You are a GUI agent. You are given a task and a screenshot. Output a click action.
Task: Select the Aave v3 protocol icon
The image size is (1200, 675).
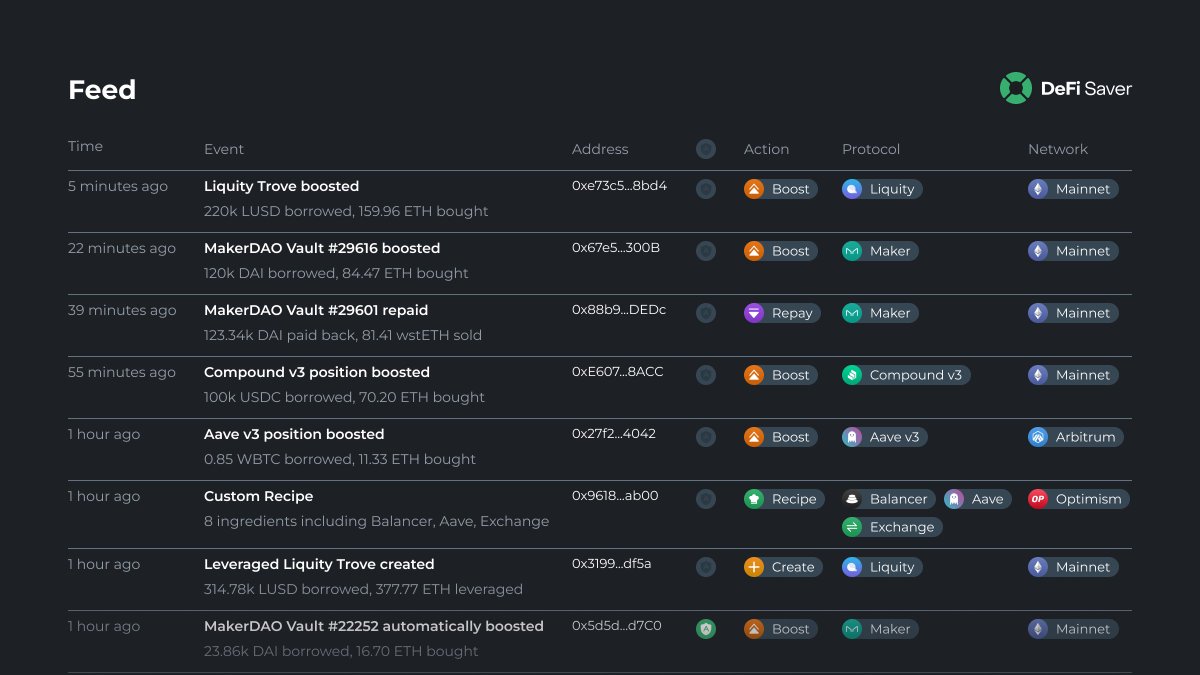[852, 437]
